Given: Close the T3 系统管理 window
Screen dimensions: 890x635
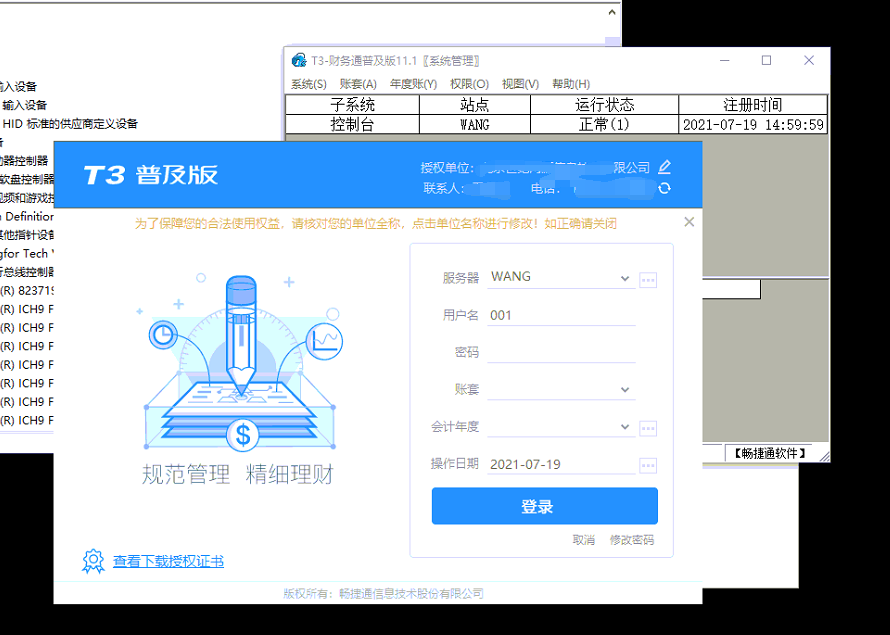Looking at the screenshot, I should 809,60.
